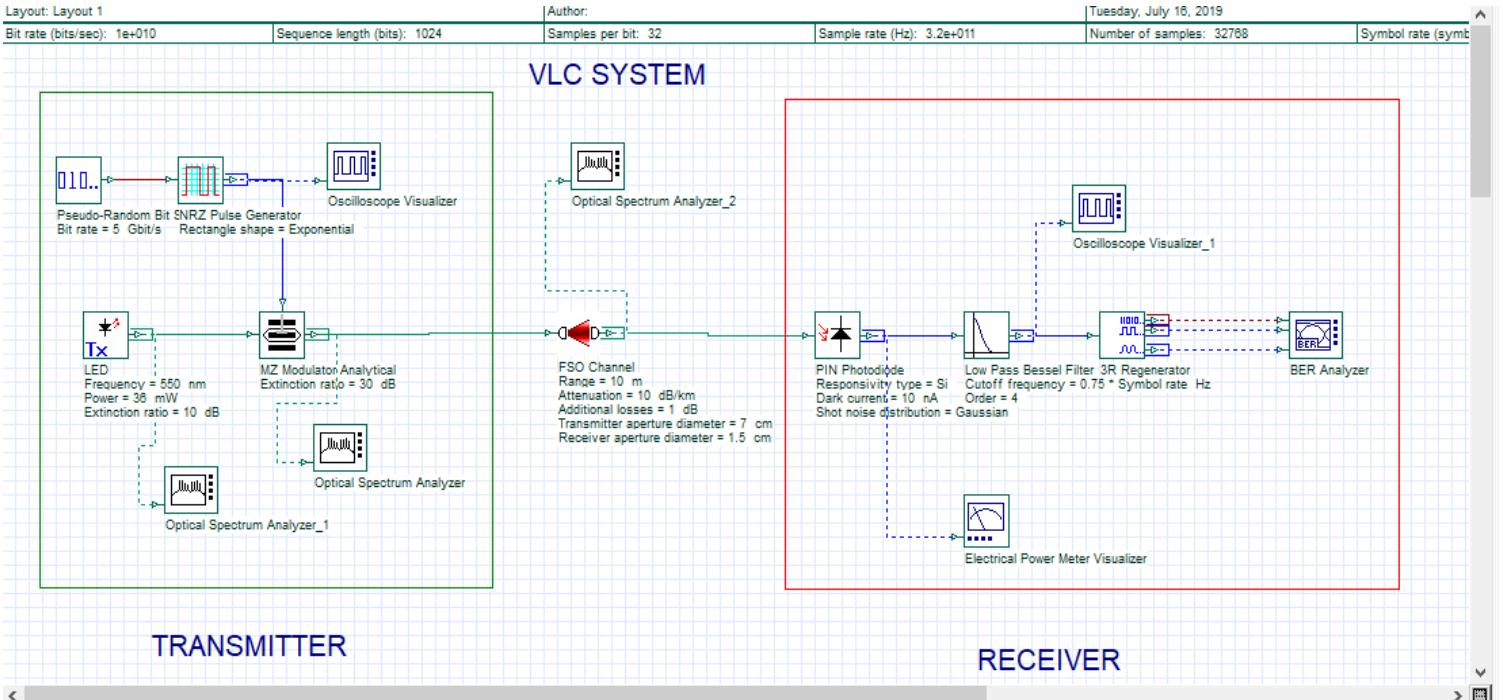The image size is (1503, 700).
Task: Click the "Sequence length (bits): 1024" cell
Action: pos(407,33)
